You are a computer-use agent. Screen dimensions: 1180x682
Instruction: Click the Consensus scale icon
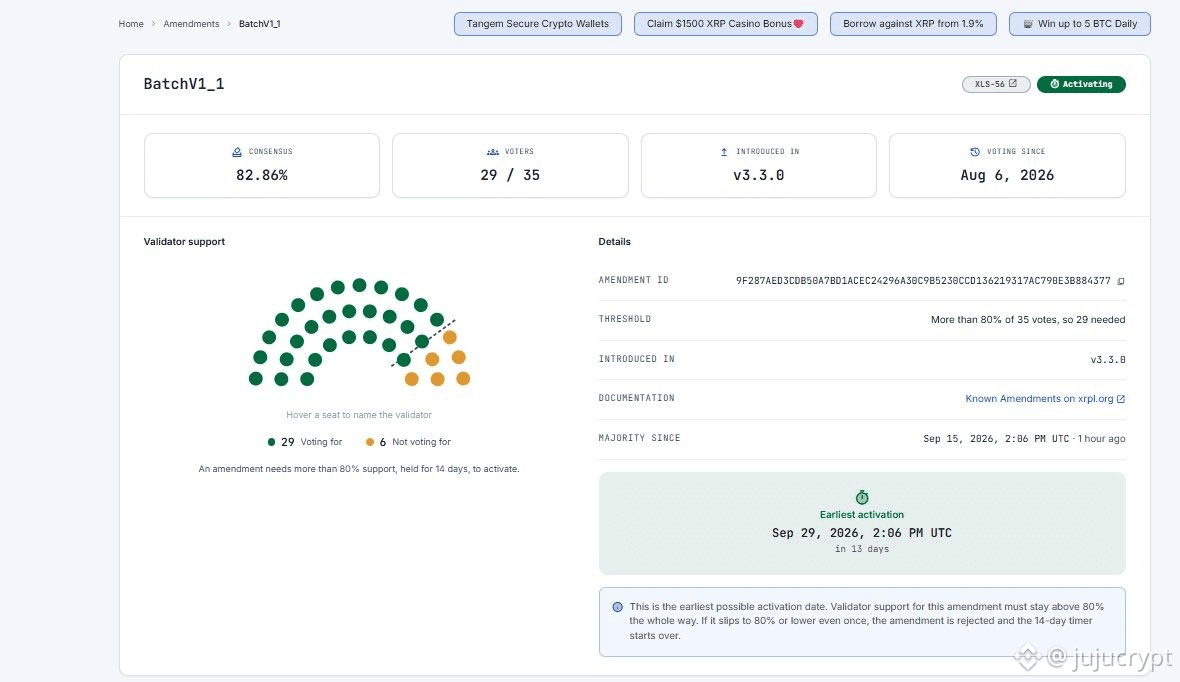click(x=237, y=152)
